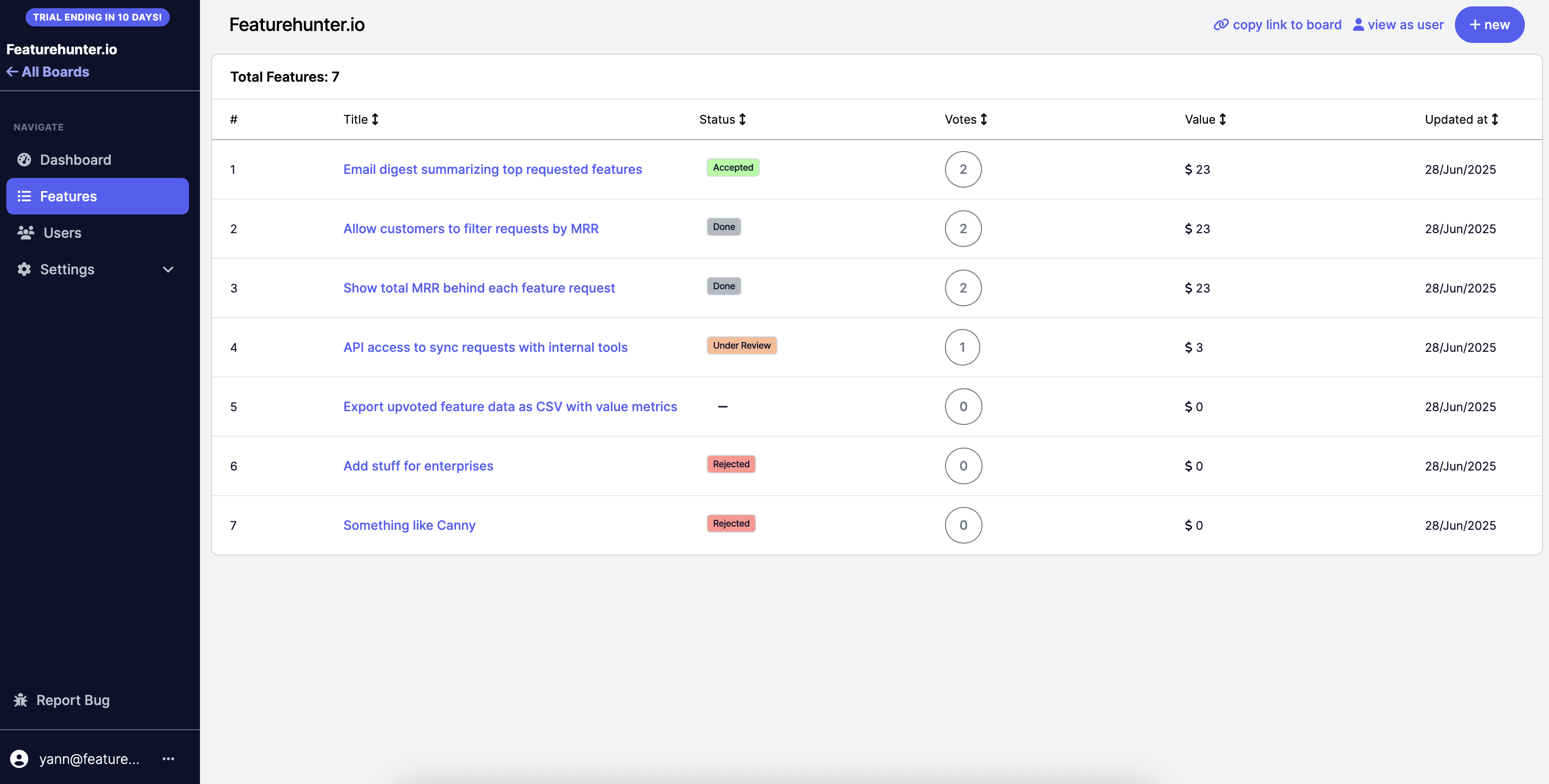
Task: Switch to Dashboard in the navigation
Action: click(x=75, y=159)
